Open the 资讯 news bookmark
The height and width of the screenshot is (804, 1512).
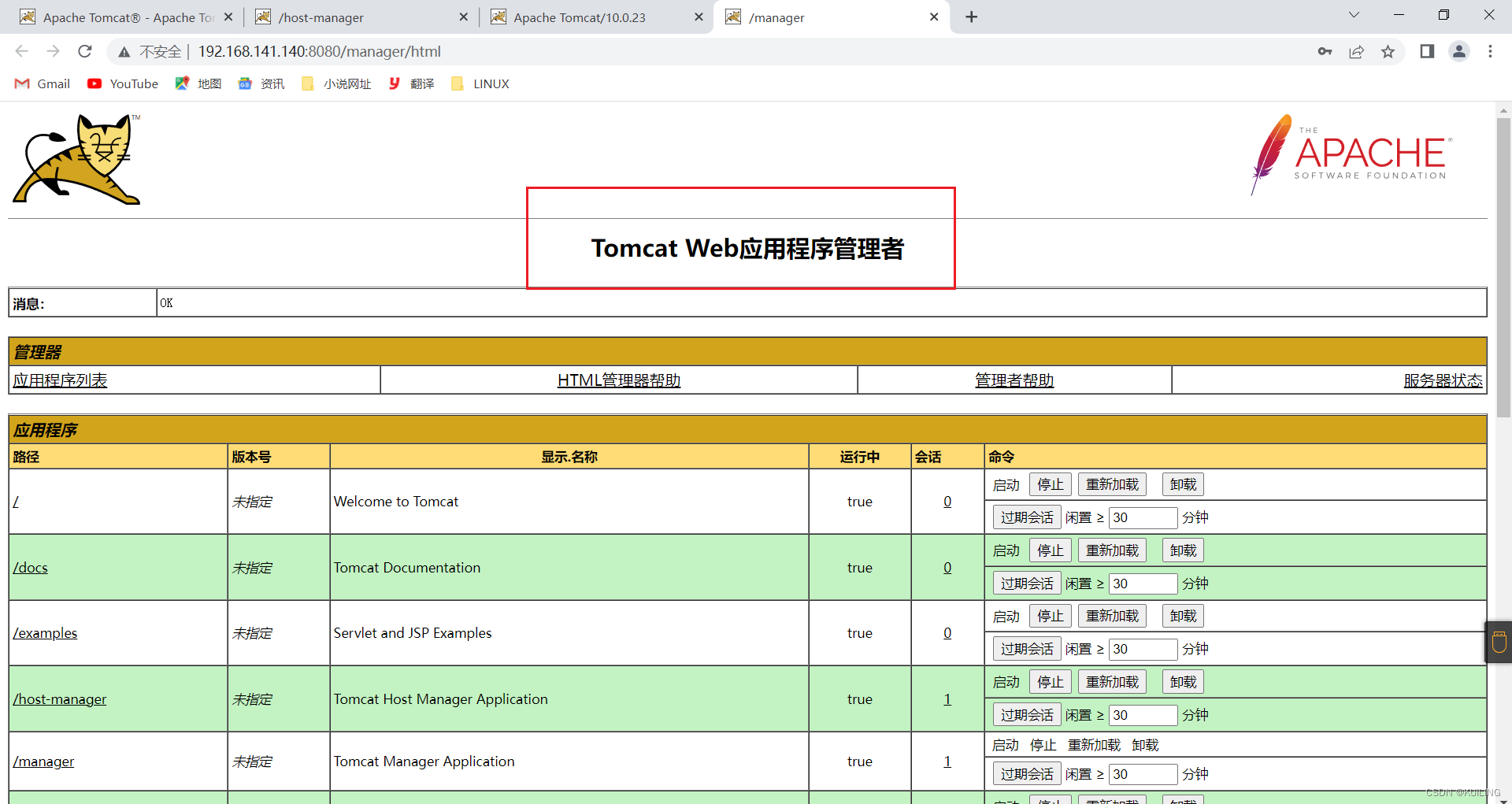tap(261, 83)
